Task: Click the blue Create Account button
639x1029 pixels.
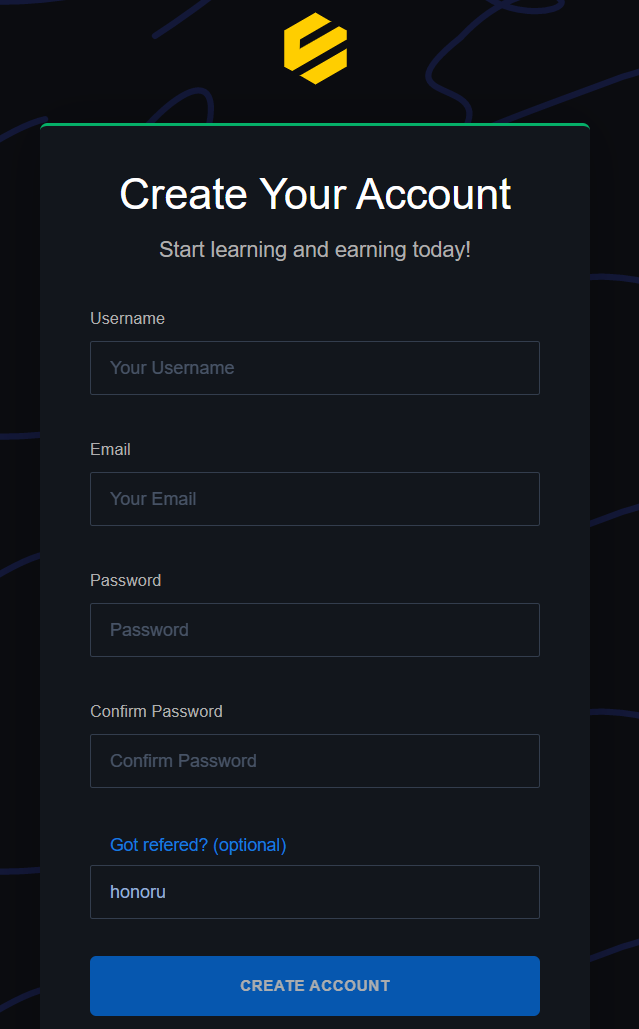Action: (315, 986)
